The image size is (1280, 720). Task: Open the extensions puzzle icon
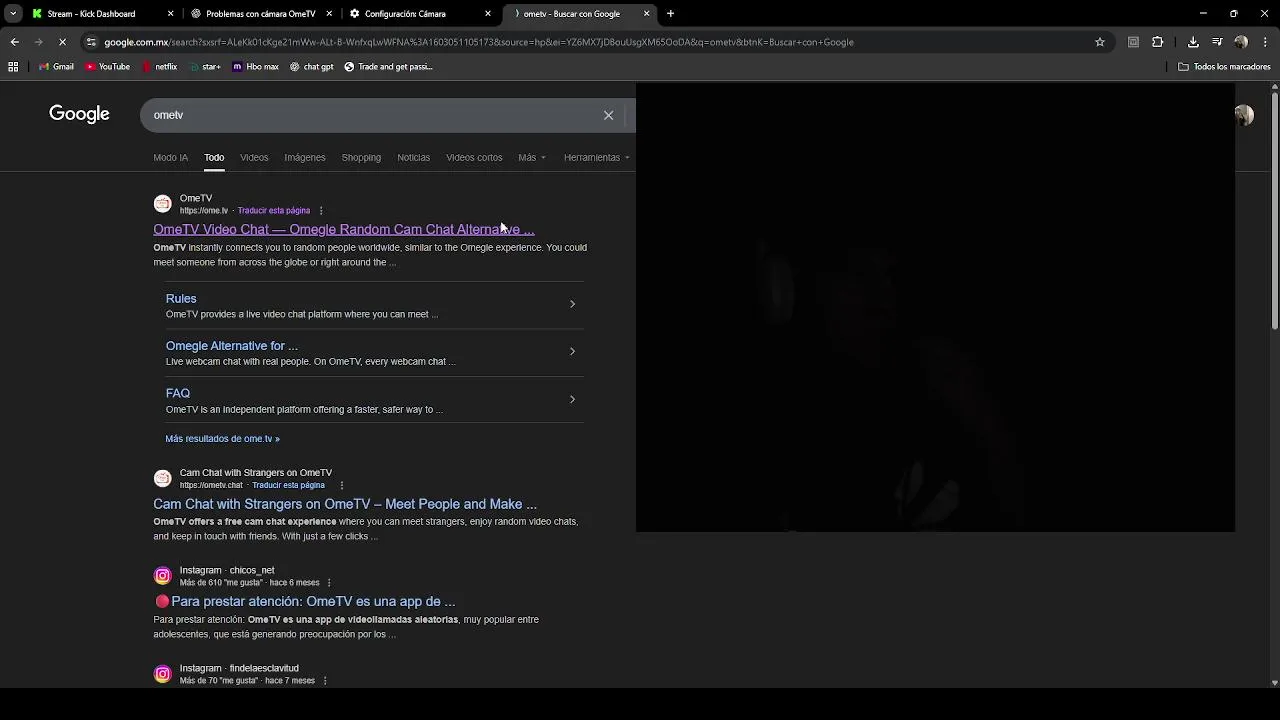coord(1158,42)
